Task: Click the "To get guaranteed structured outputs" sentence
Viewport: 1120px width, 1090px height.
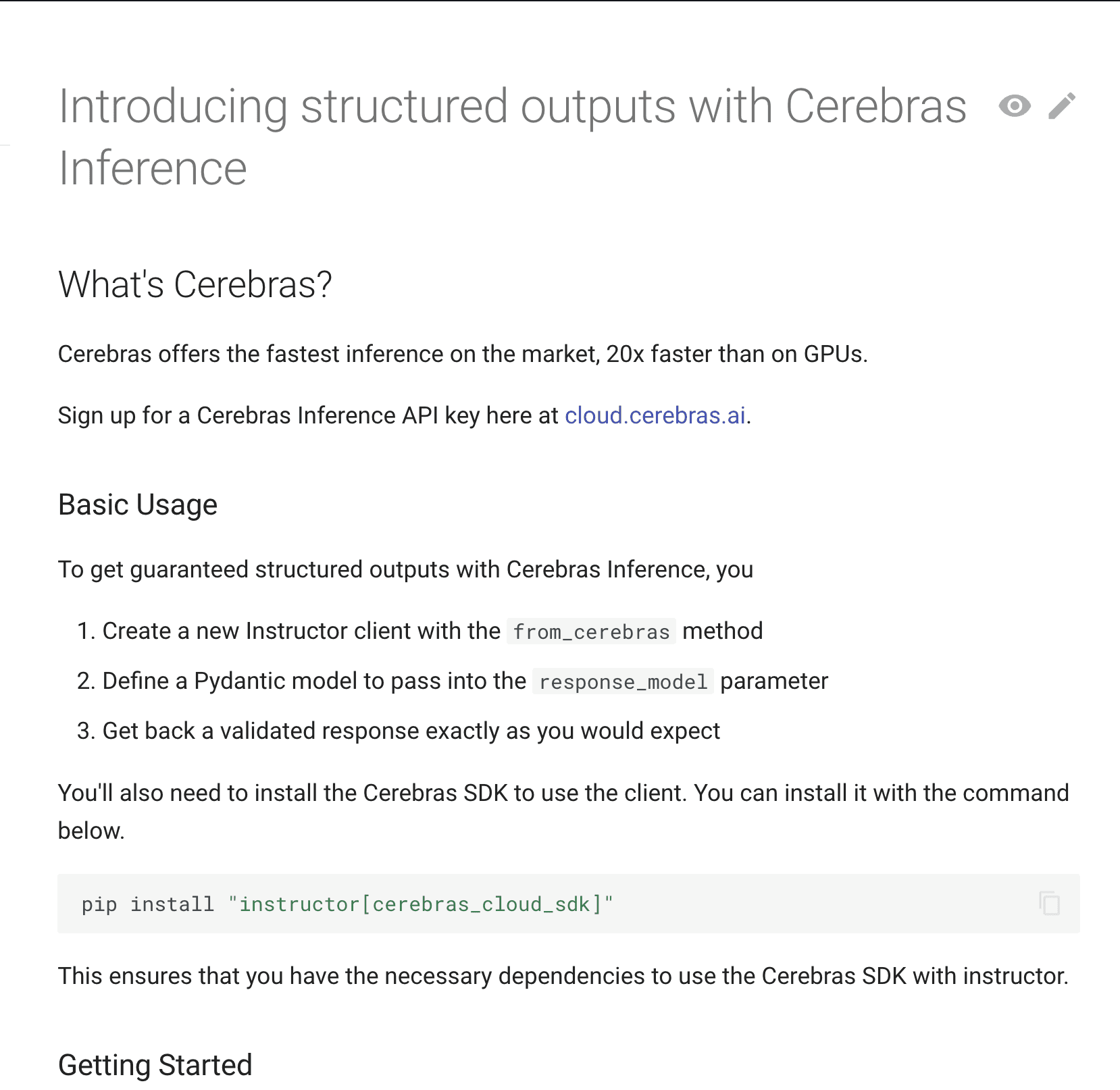Action: (405, 569)
